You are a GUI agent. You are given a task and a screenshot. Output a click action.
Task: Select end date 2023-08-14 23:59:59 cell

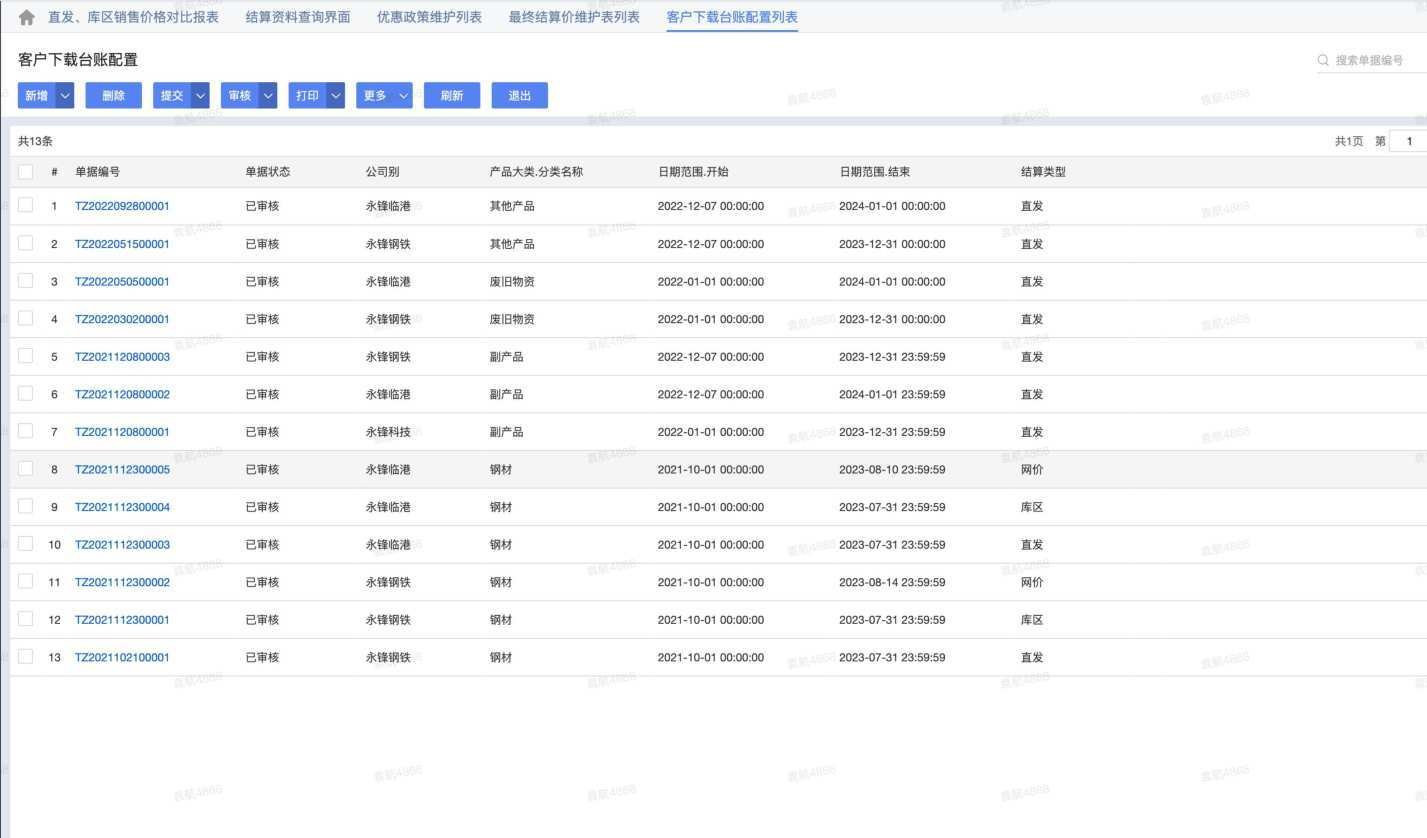pyautogui.click(x=892, y=582)
